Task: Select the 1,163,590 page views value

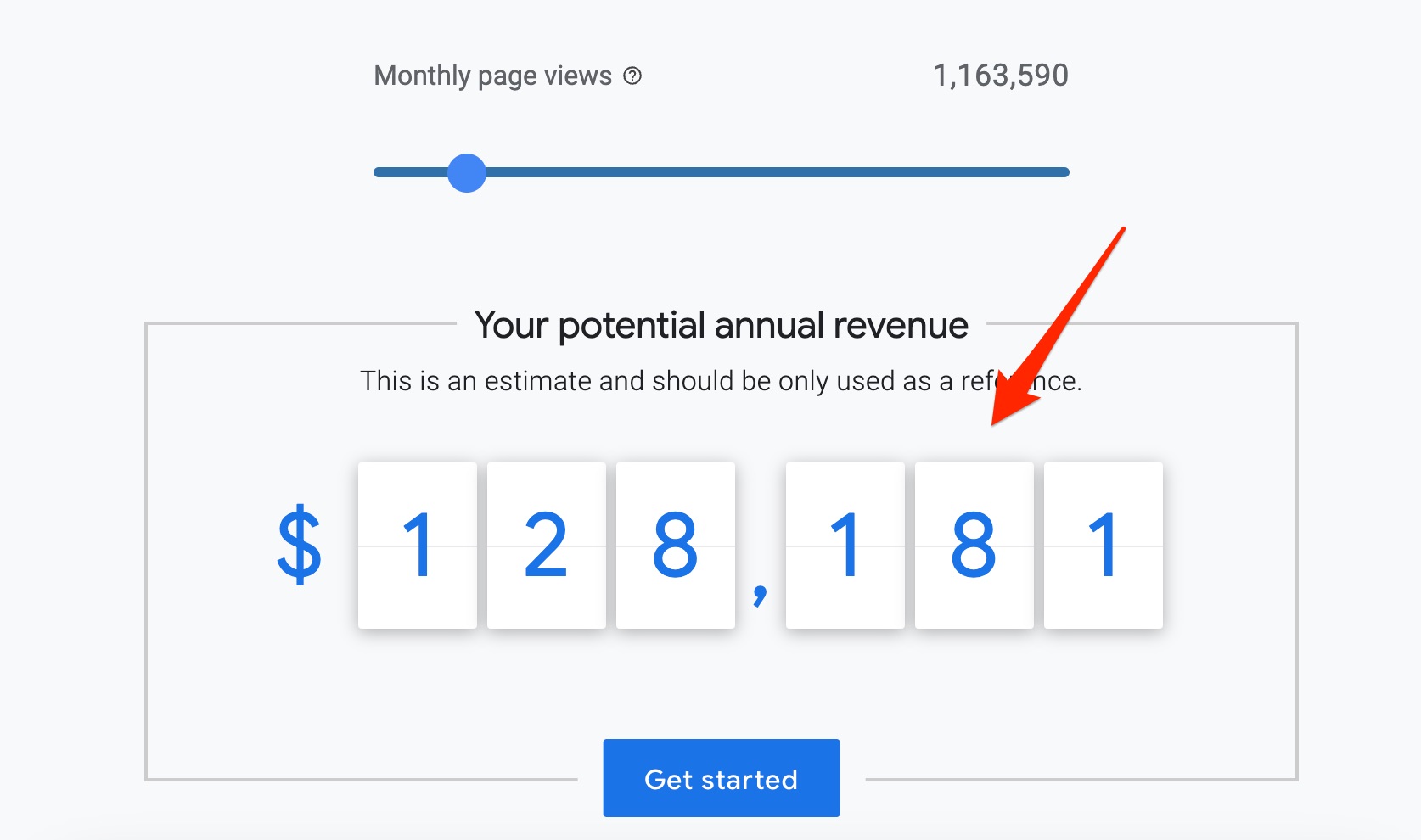Action: click(1001, 76)
